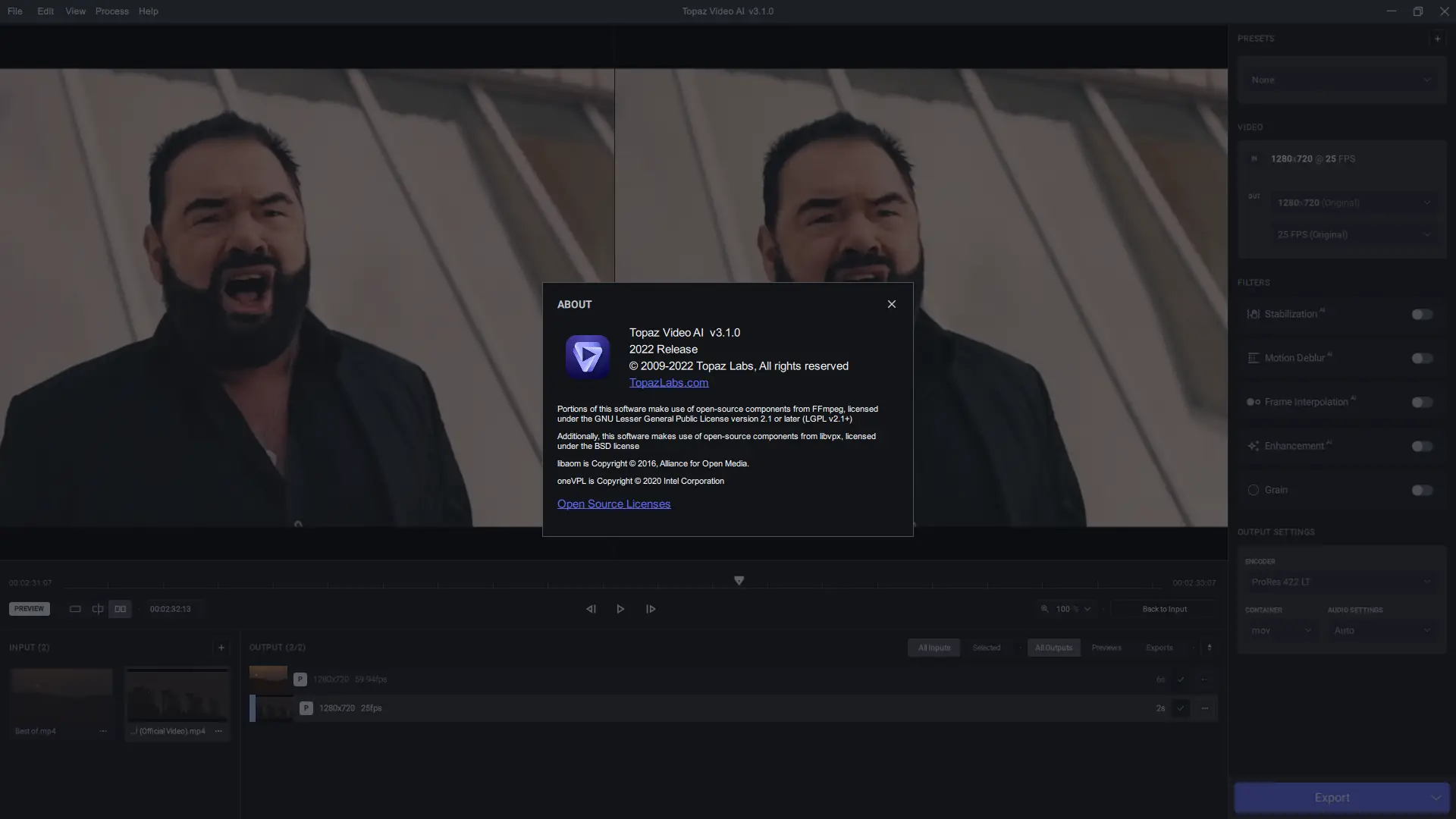Open the Presets None dropdown
The width and height of the screenshot is (1456, 819).
coord(1340,80)
